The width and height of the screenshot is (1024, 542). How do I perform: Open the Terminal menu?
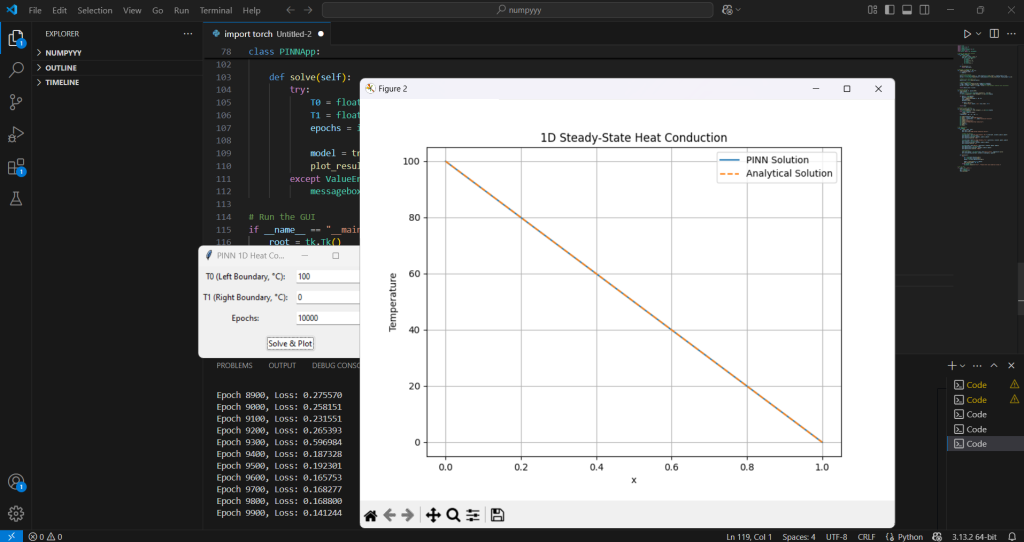[x=215, y=10]
